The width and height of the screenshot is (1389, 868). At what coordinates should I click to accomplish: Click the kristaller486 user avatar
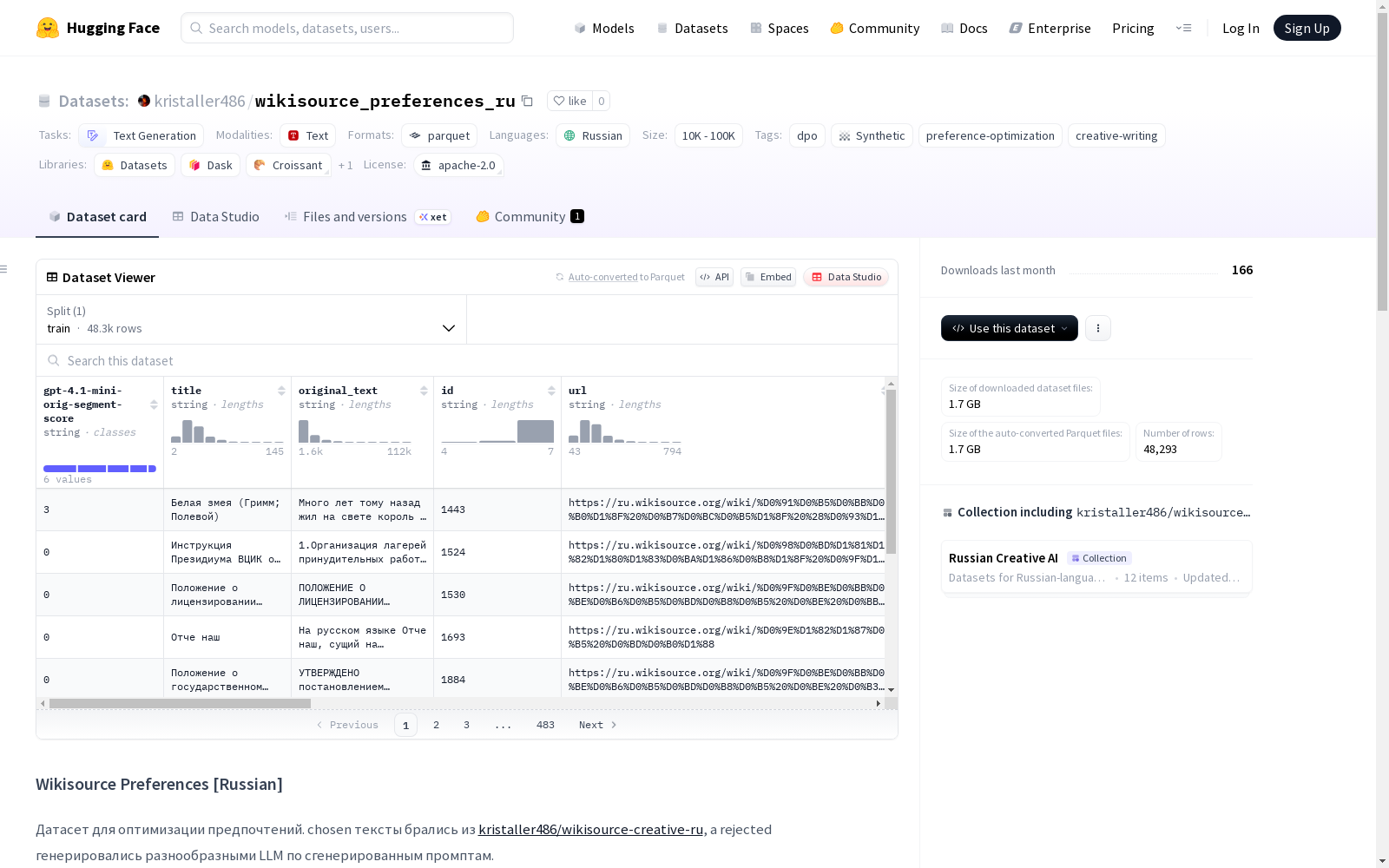point(144,101)
